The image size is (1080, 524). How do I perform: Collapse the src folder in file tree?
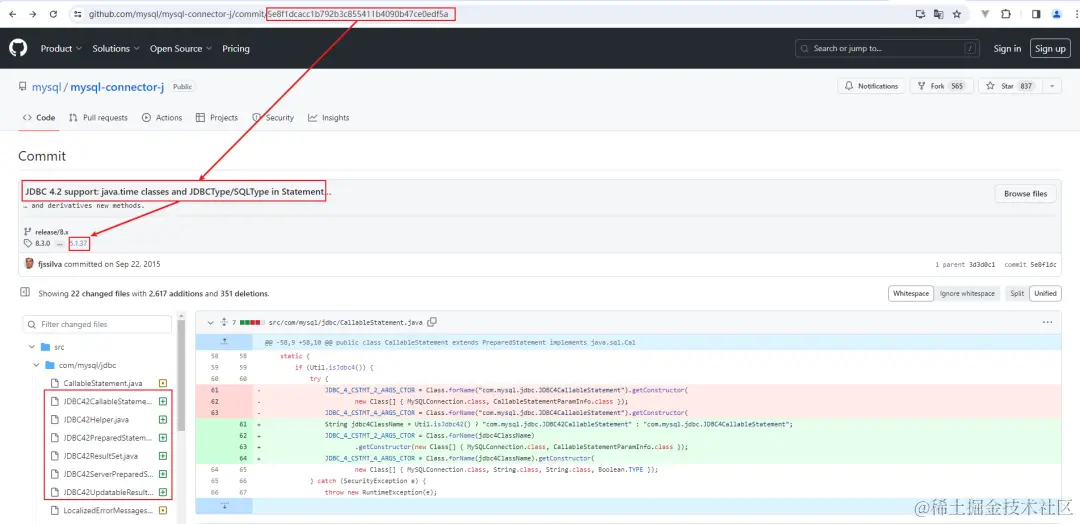[x=31, y=347]
